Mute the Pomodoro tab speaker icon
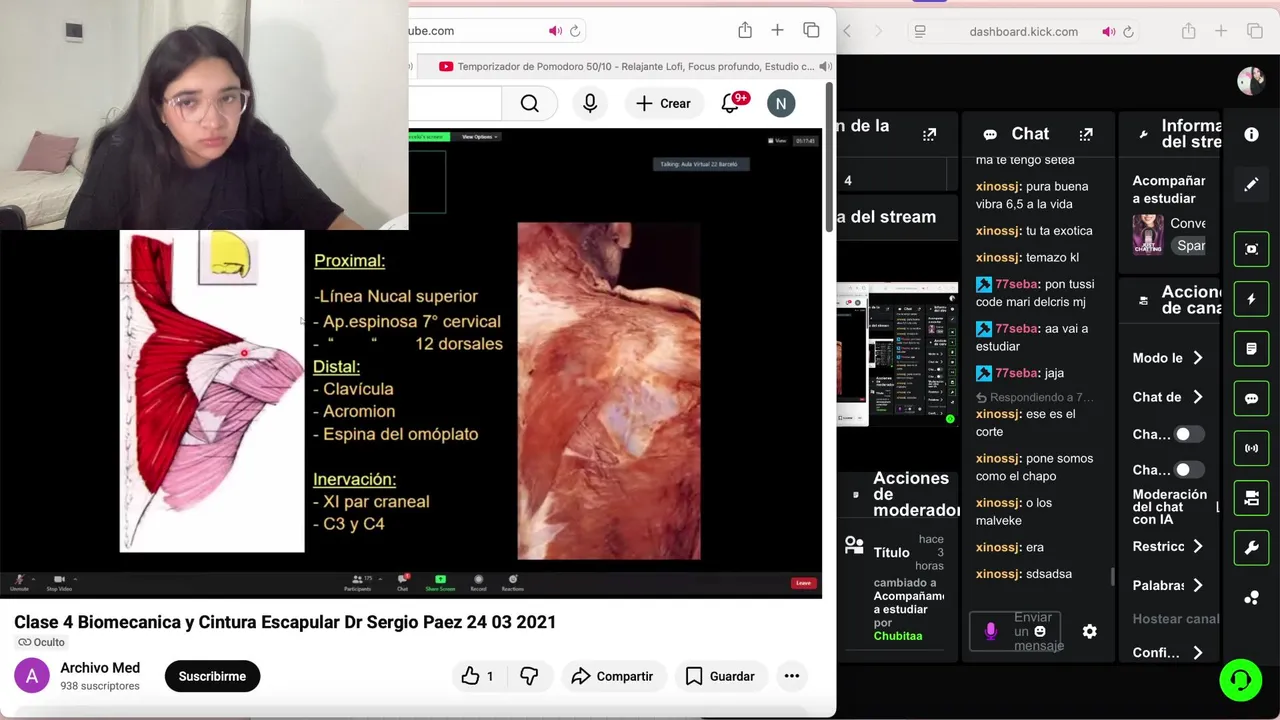The width and height of the screenshot is (1280, 720). [825, 66]
